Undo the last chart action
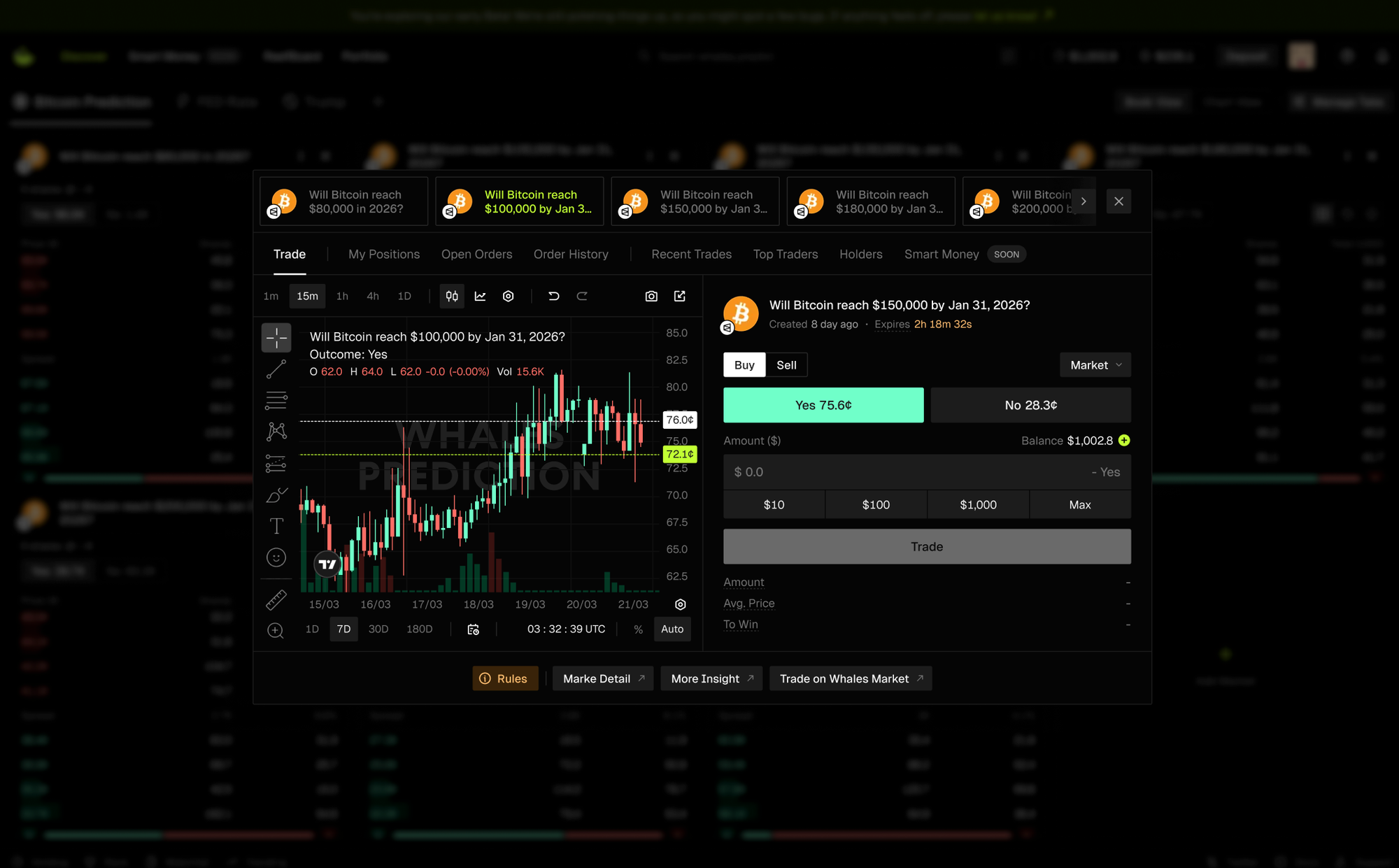The width and height of the screenshot is (1399, 868). [554, 296]
